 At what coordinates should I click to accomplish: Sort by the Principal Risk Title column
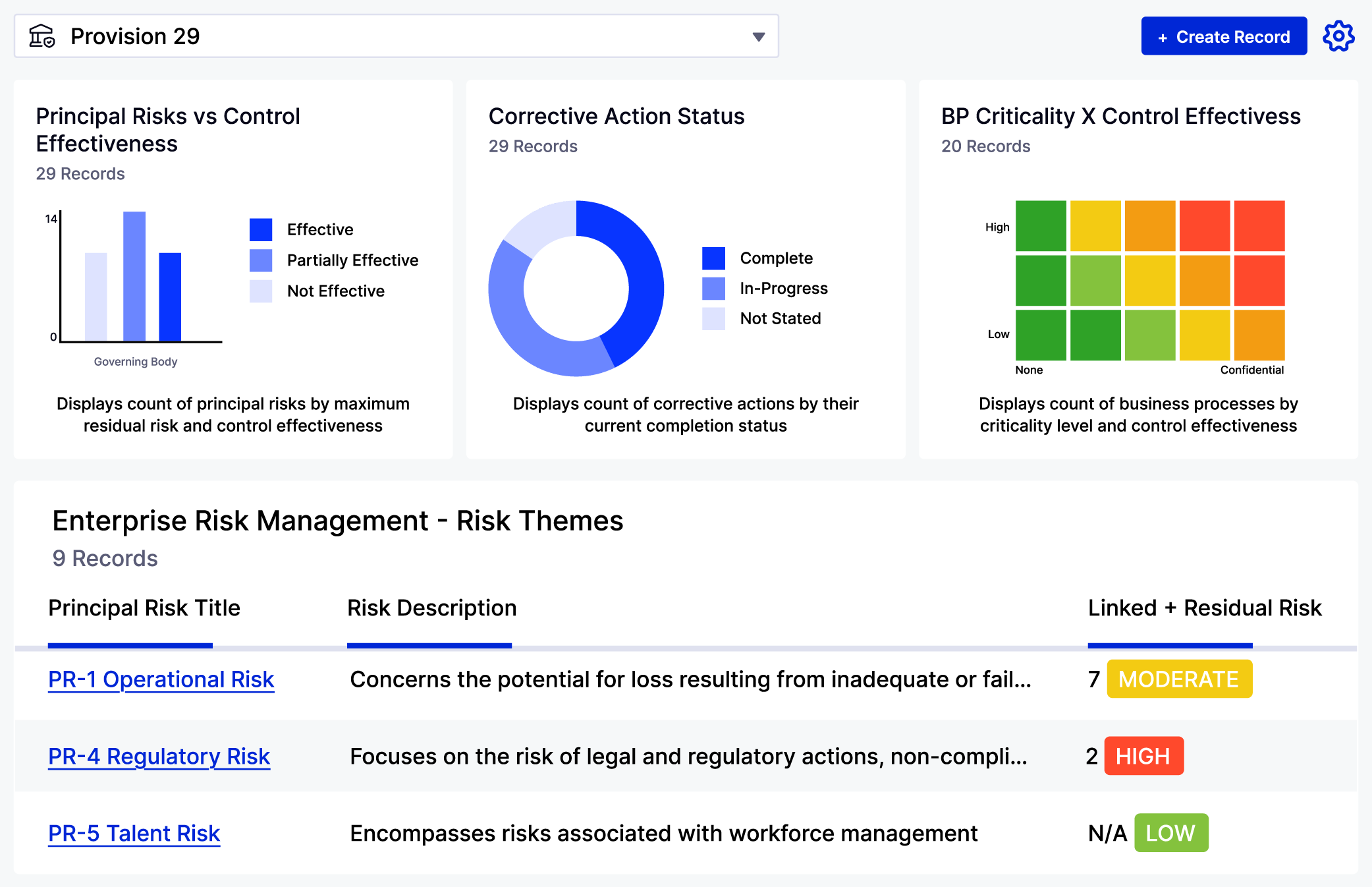(x=144, y=608)
